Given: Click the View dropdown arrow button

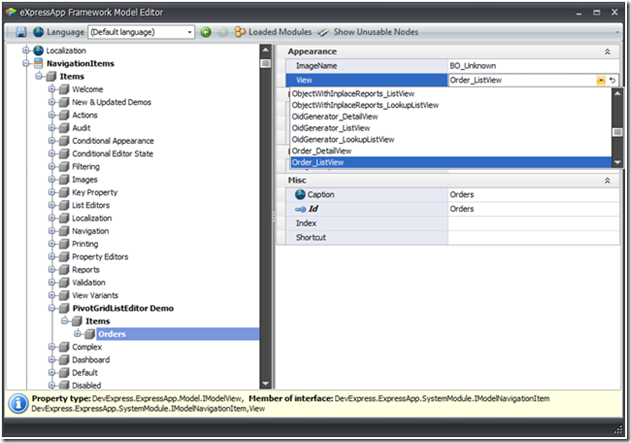Looking at the screenshot, I should pos(600,80).
